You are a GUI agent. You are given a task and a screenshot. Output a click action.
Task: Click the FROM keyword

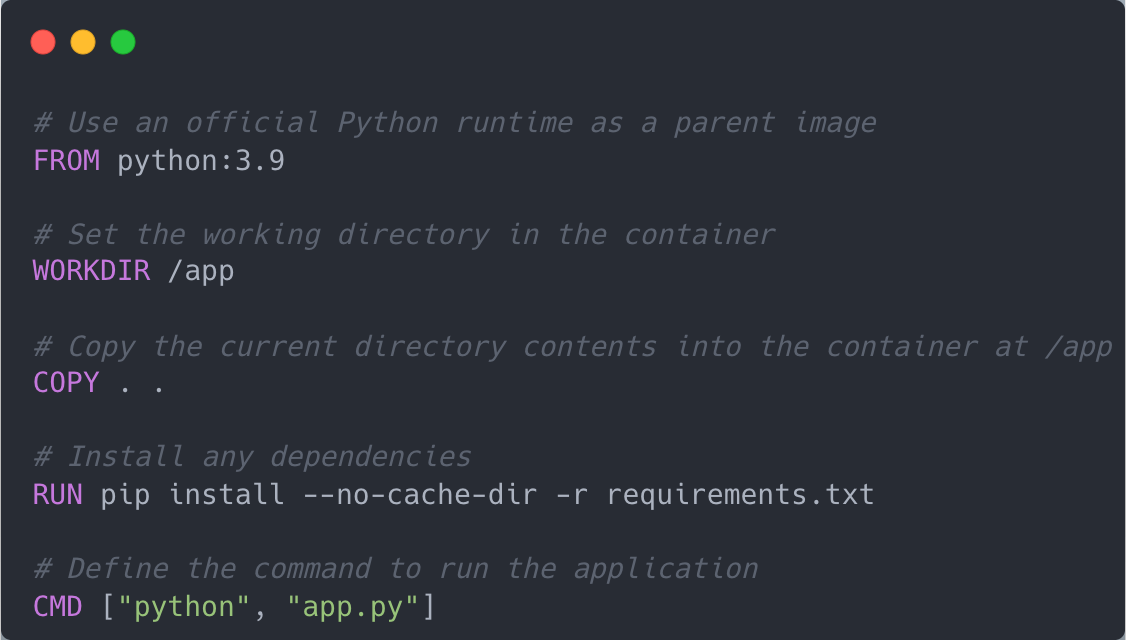pos(67,160)
